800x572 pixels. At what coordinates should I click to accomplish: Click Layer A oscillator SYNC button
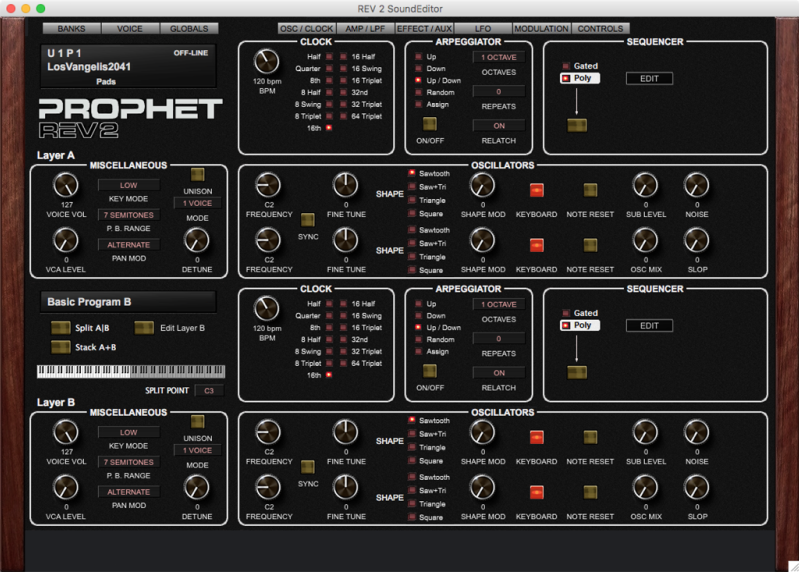308,219
